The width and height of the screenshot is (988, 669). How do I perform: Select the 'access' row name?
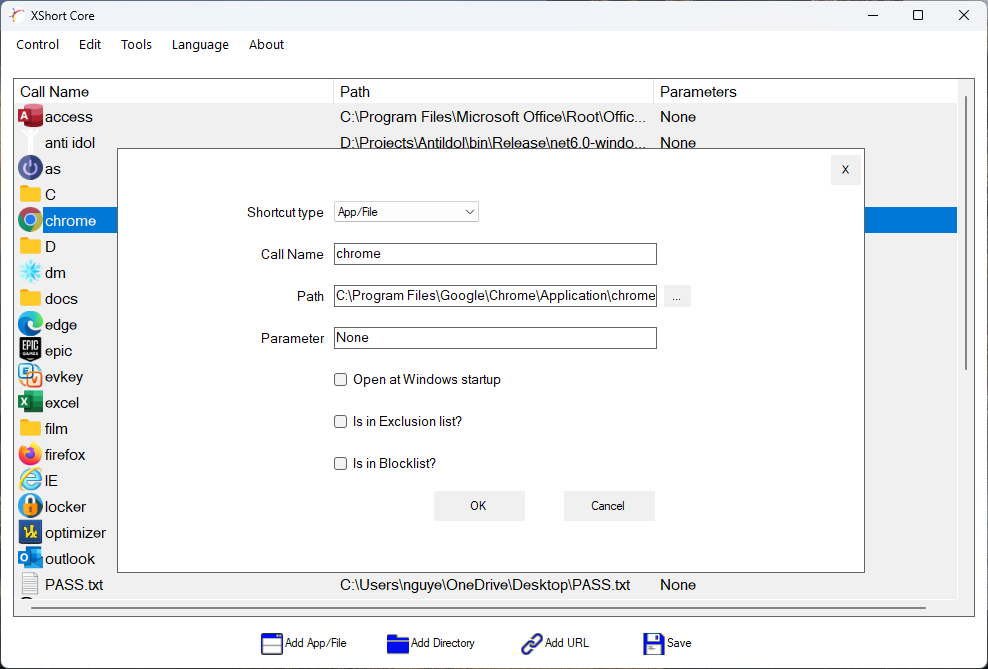(x=69, y=117)
